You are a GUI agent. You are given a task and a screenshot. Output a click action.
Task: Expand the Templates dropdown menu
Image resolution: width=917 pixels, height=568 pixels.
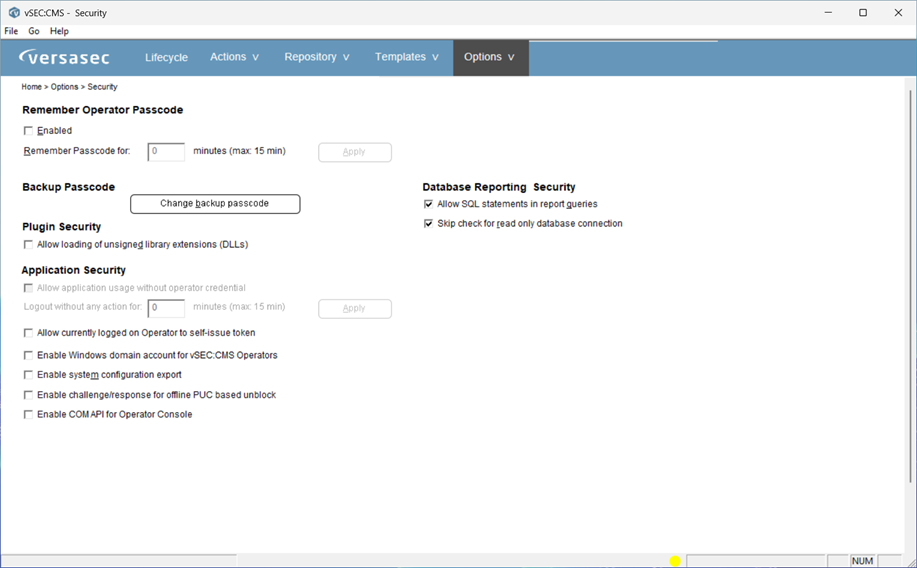(406, 57)
